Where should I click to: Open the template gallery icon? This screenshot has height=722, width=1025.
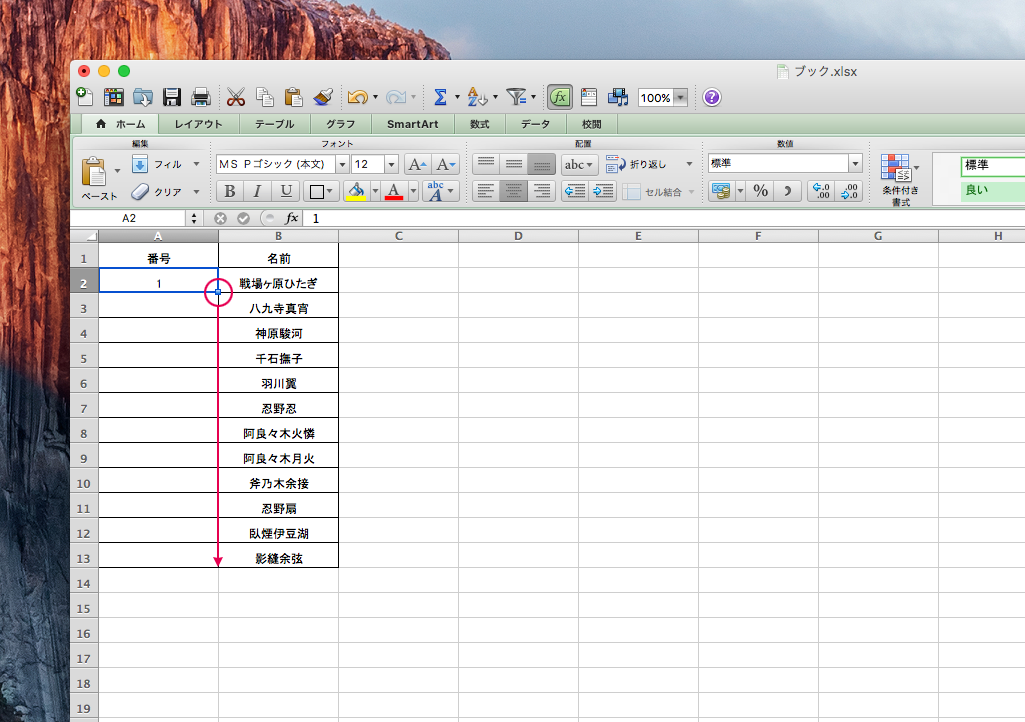[x=114, y=97]
